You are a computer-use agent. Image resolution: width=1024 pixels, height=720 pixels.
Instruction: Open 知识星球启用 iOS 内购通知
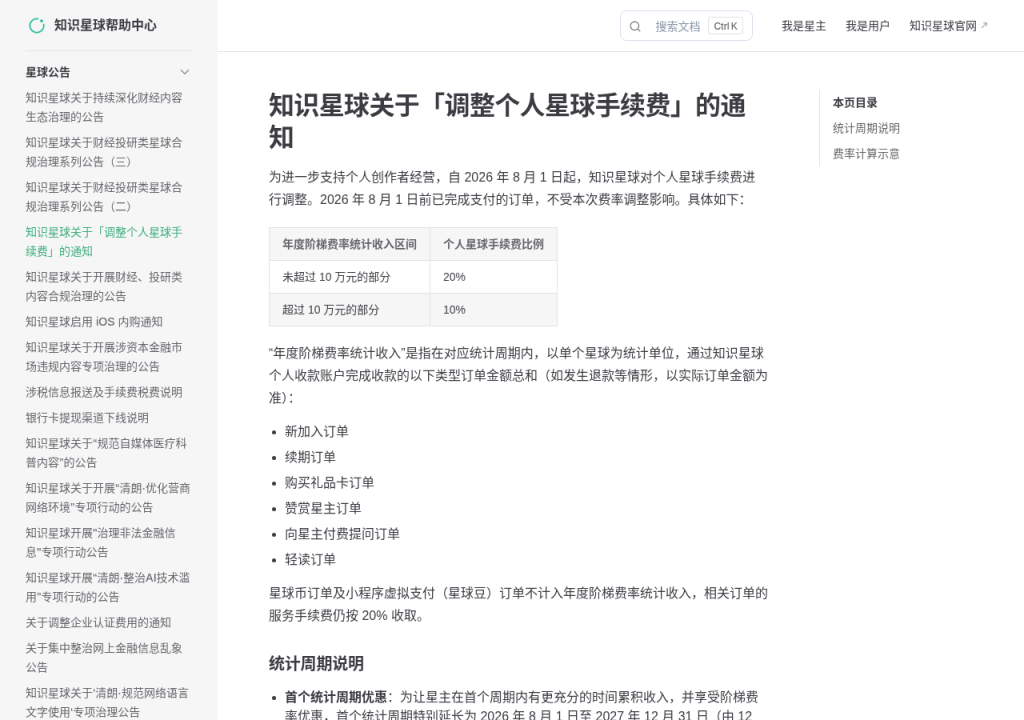coord(94,321)
